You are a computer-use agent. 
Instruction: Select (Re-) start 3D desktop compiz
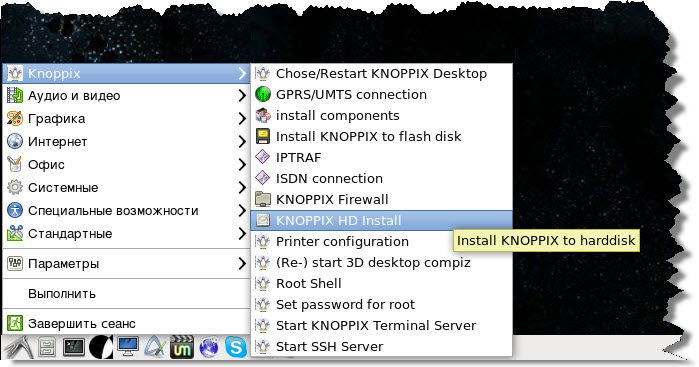click(382, 262)
